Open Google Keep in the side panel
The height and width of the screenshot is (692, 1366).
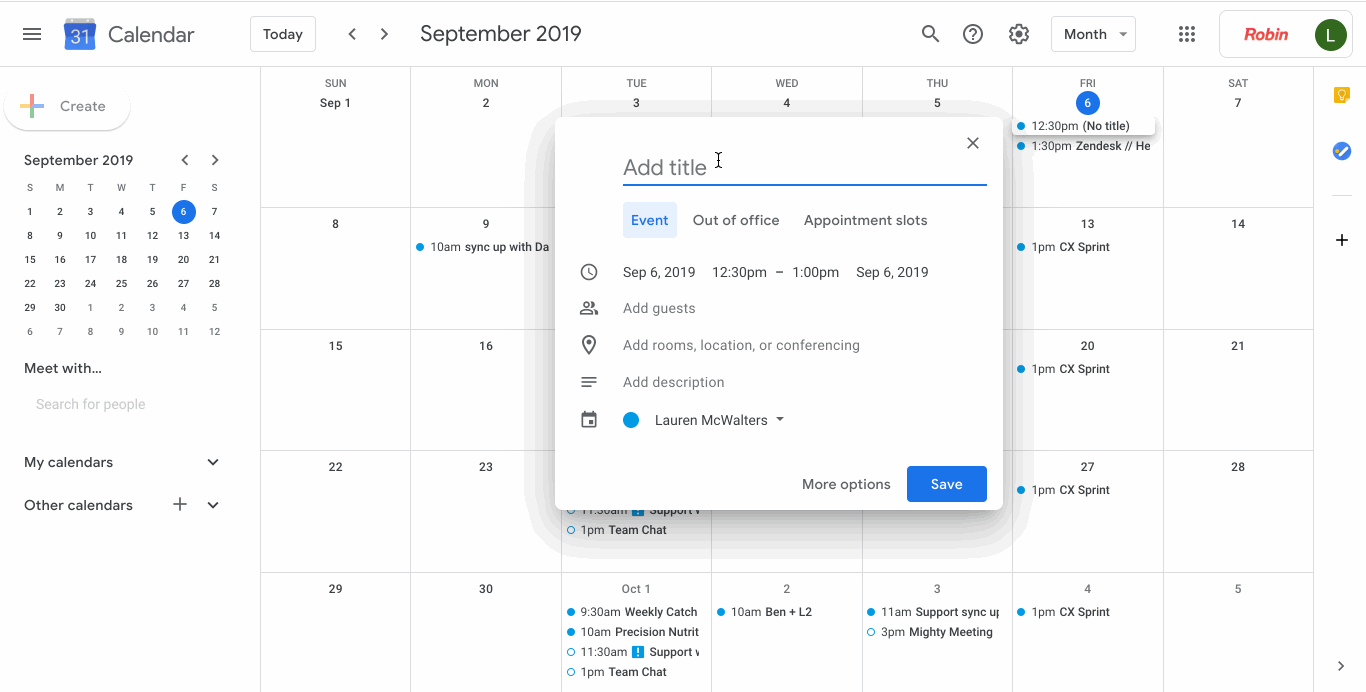[x=1341, y=94]
